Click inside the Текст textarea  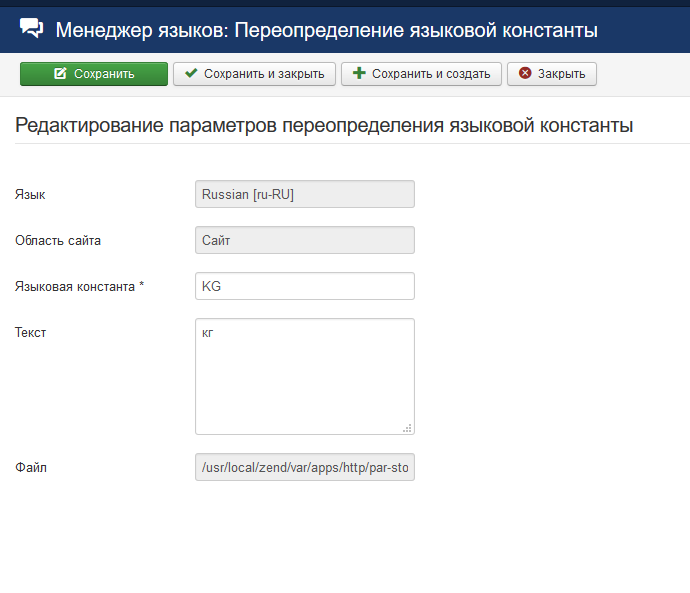(305, 377)
